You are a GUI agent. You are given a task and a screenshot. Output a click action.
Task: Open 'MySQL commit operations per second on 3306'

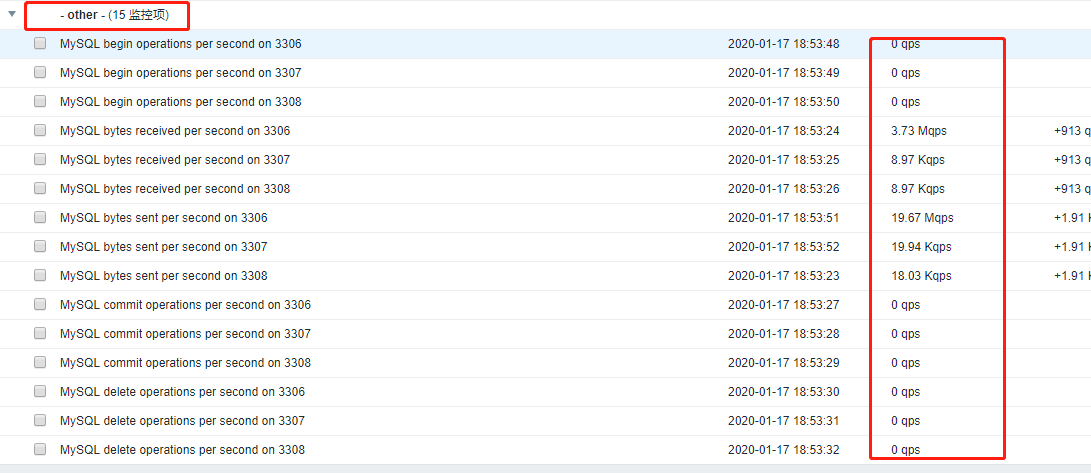(186, 305)
